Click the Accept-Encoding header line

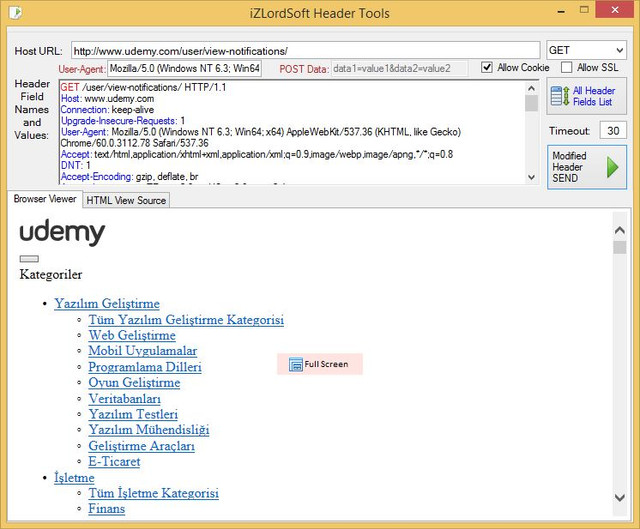tap(129, 177)
